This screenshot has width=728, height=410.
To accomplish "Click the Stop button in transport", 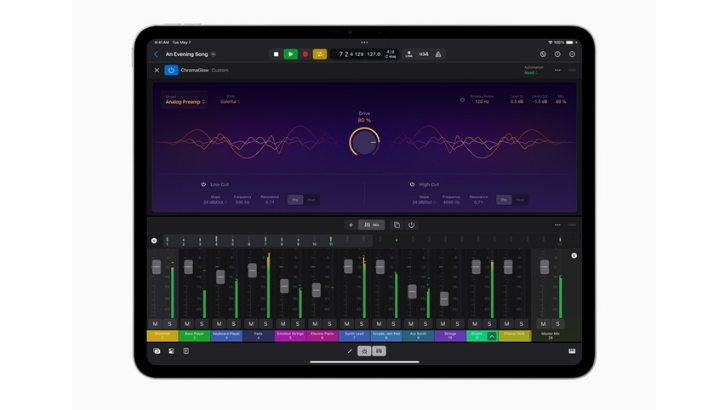I will tap(276, 54).
